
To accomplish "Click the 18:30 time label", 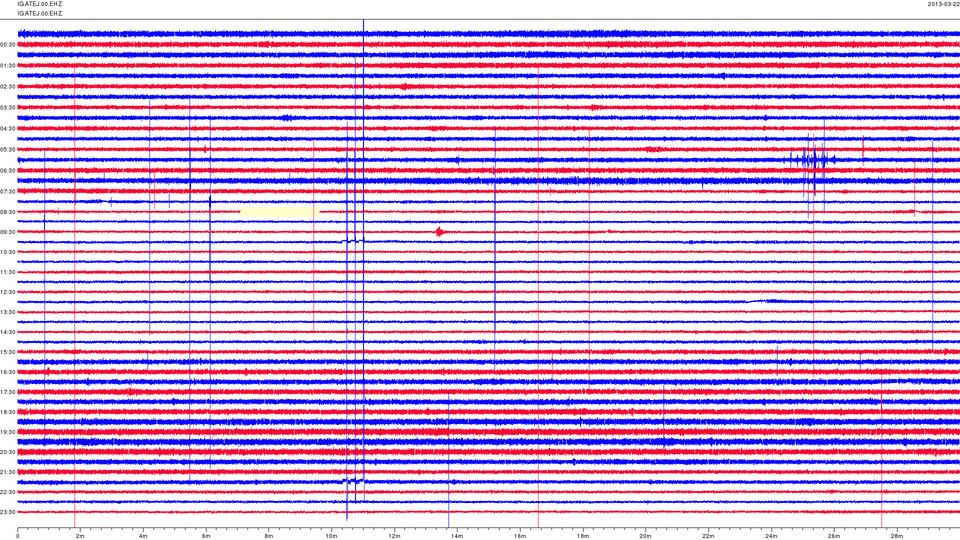I will click(x=8, y=412).
